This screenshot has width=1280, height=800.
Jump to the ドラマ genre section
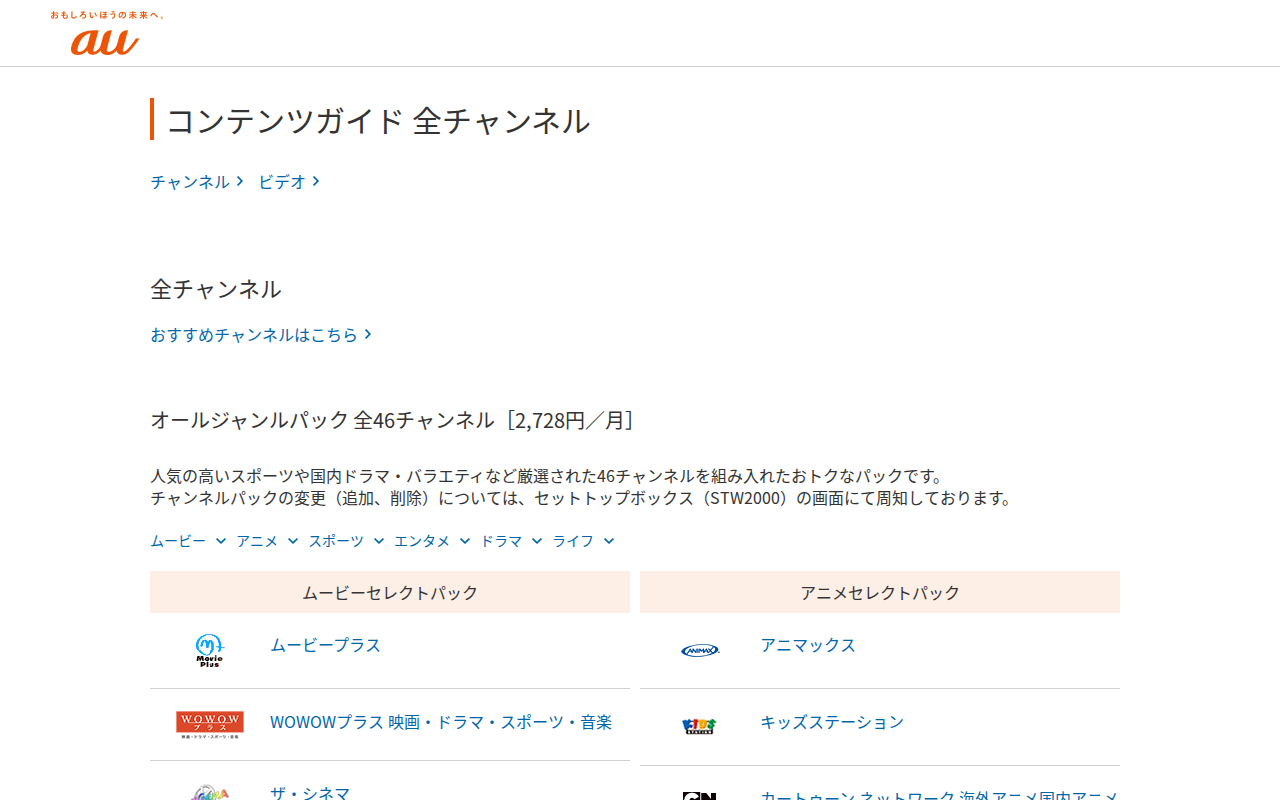coord(511,541)
